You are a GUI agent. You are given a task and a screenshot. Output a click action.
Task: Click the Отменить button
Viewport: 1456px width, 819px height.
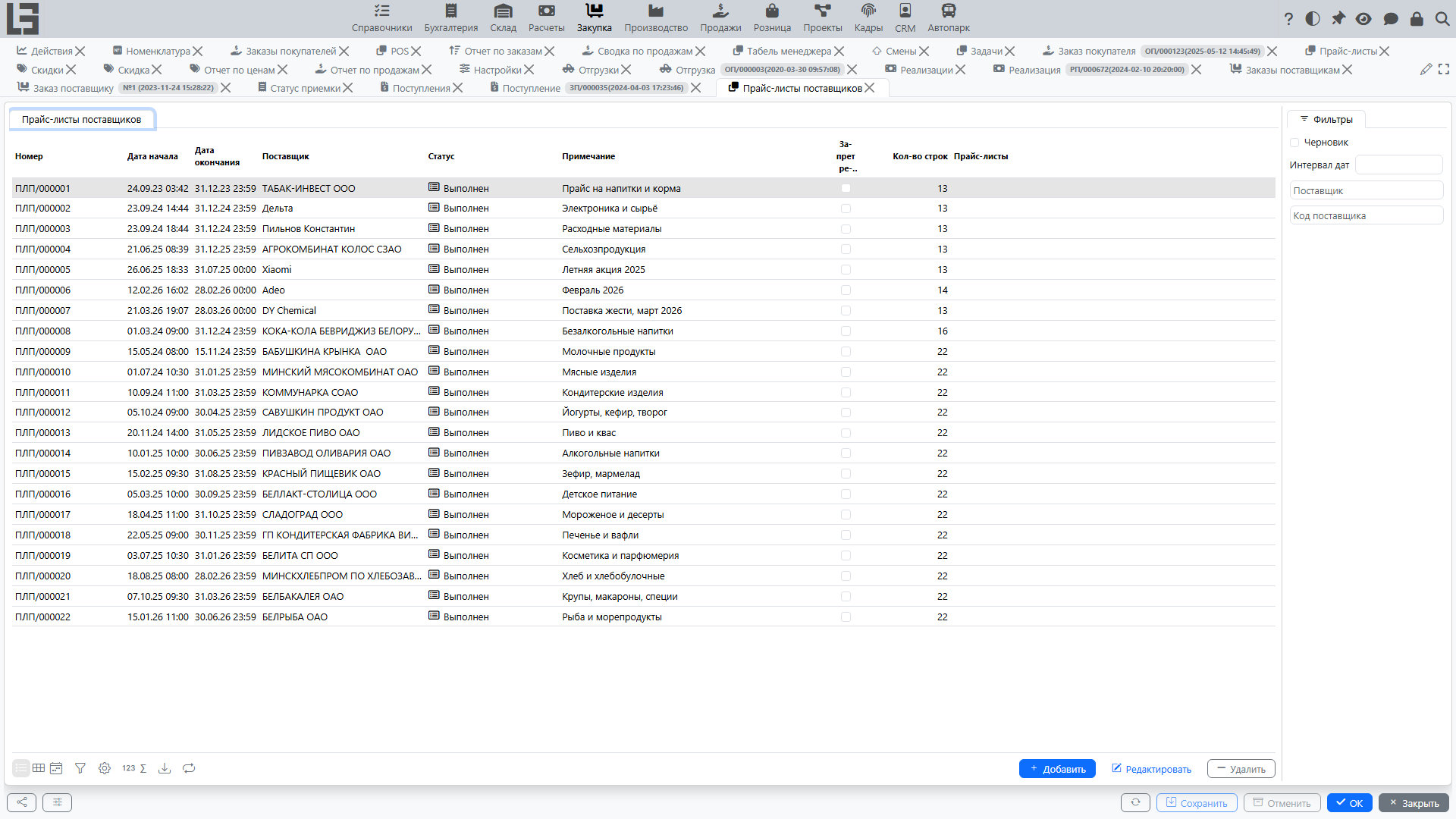[x=1282, y=803]
